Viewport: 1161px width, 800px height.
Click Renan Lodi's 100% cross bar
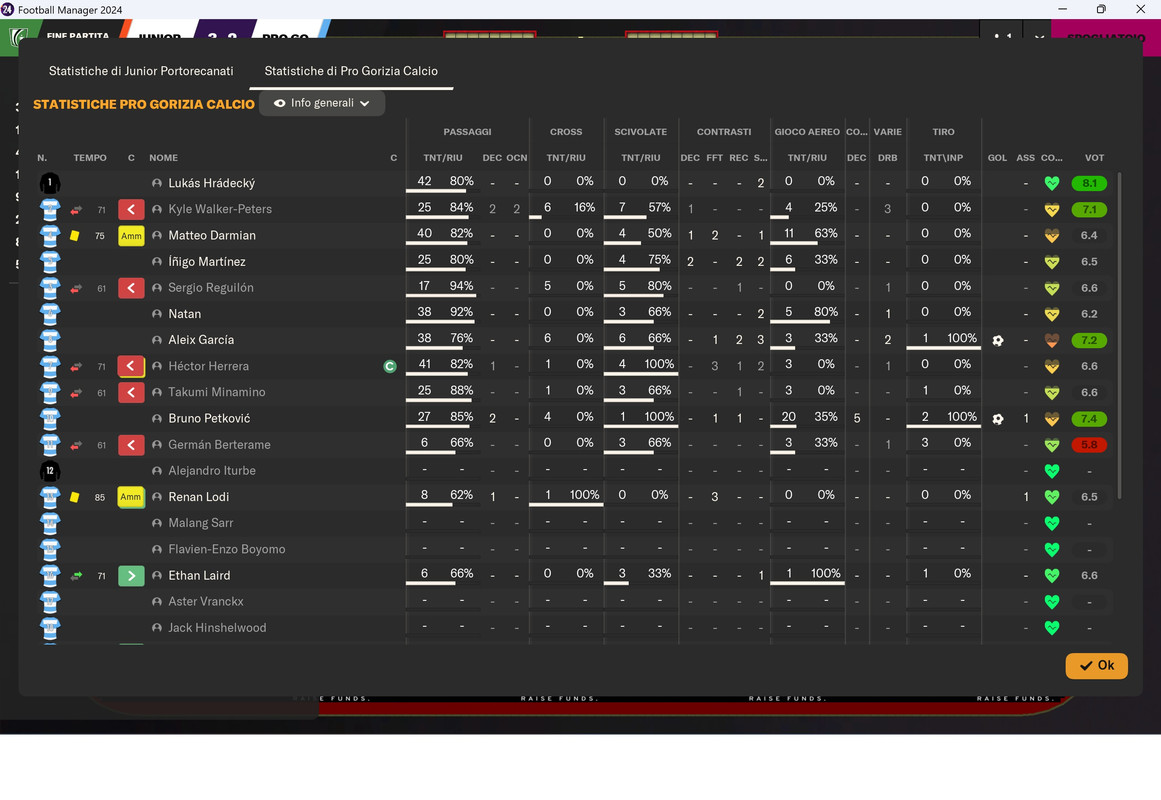tap(566, 505)
